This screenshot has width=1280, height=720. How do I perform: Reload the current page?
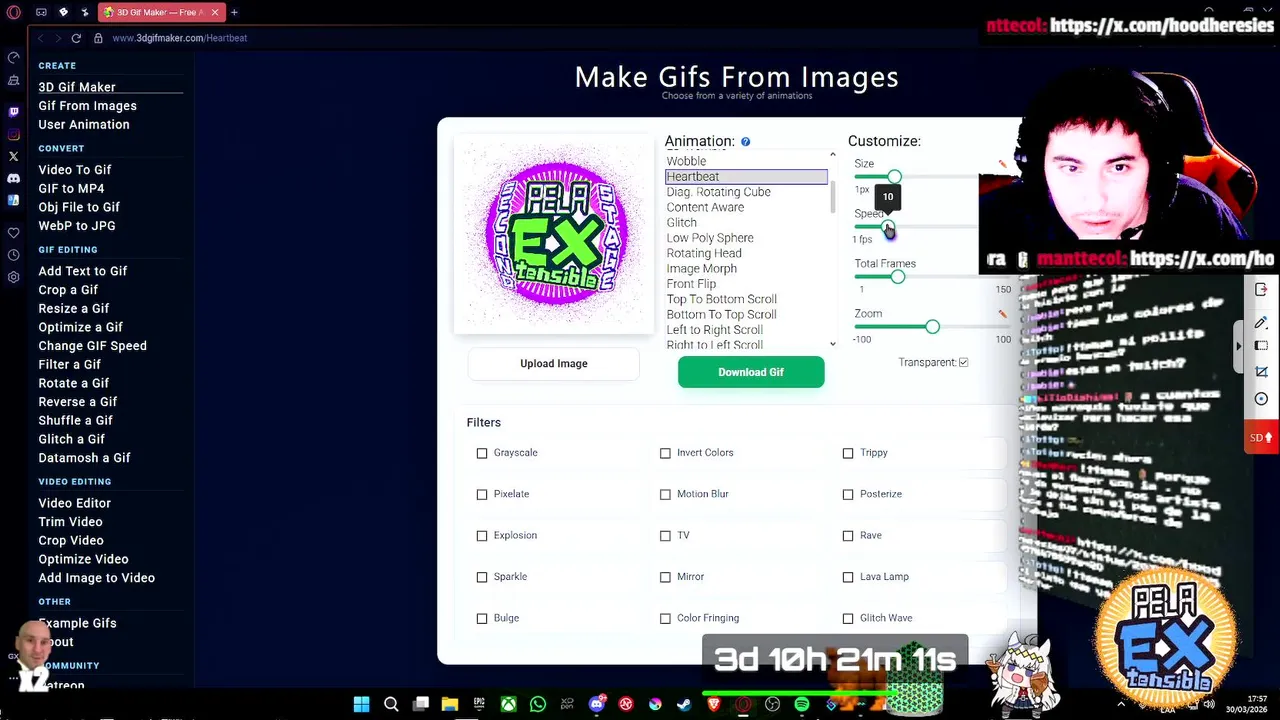pos(76,38)
